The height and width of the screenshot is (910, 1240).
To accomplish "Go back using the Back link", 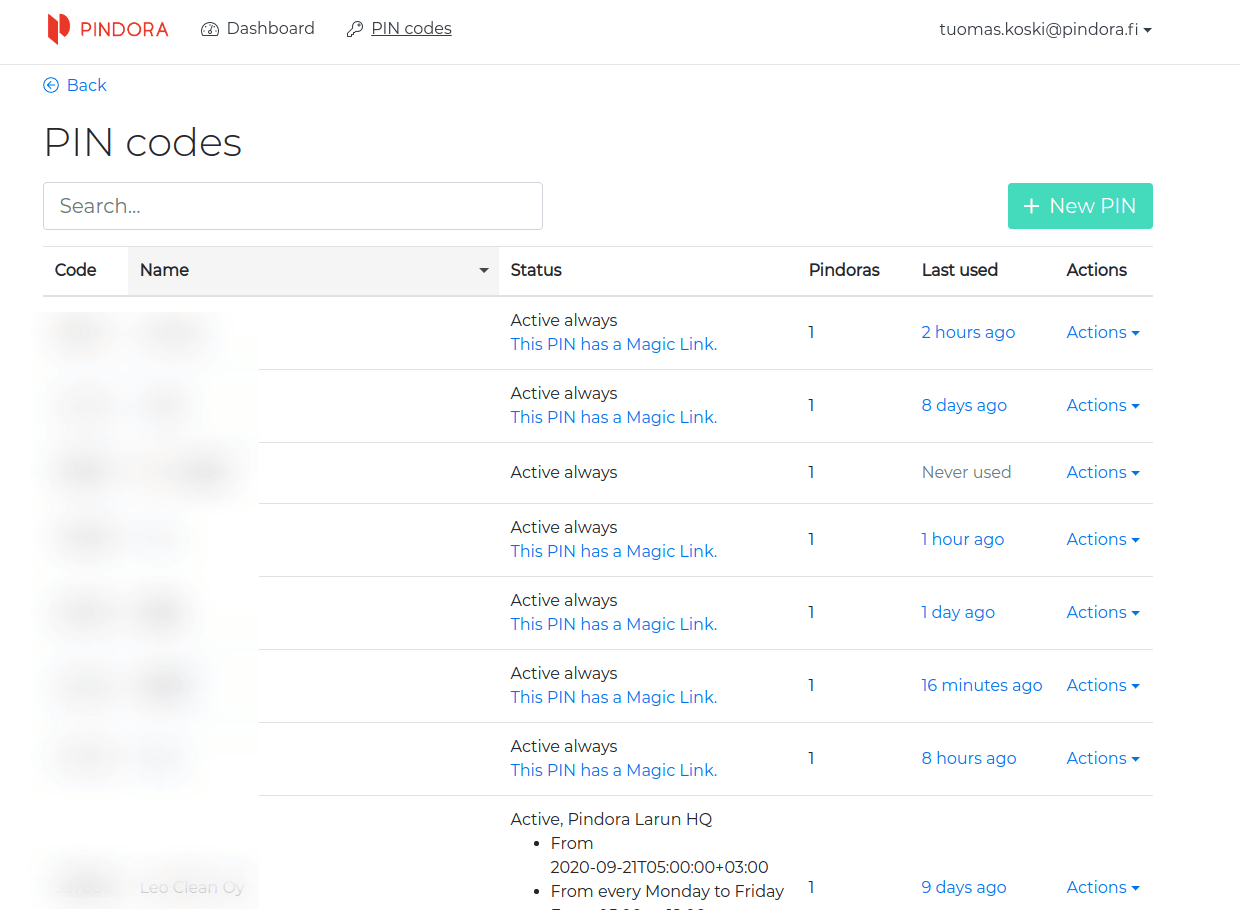I will 86,86.
